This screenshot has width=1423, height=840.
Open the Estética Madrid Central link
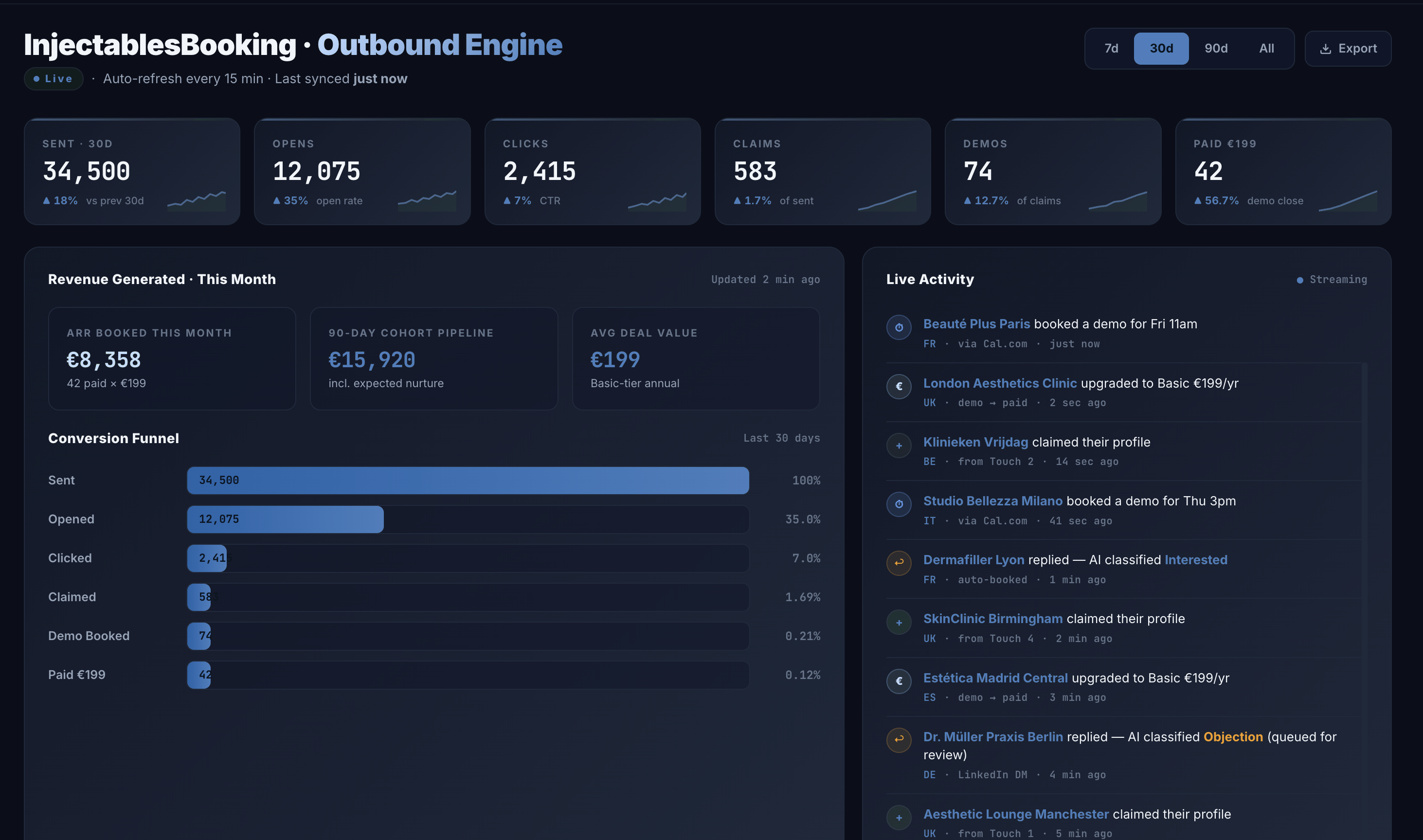995,678
